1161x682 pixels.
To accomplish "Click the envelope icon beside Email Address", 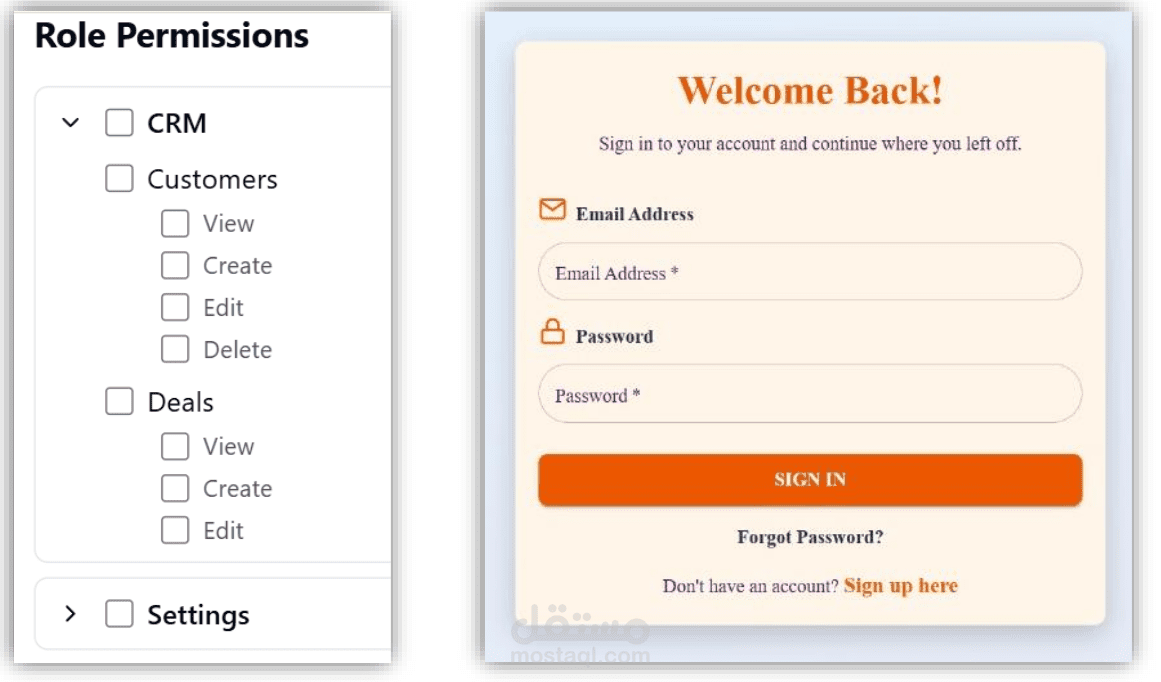I will click(x=552, y=209).
